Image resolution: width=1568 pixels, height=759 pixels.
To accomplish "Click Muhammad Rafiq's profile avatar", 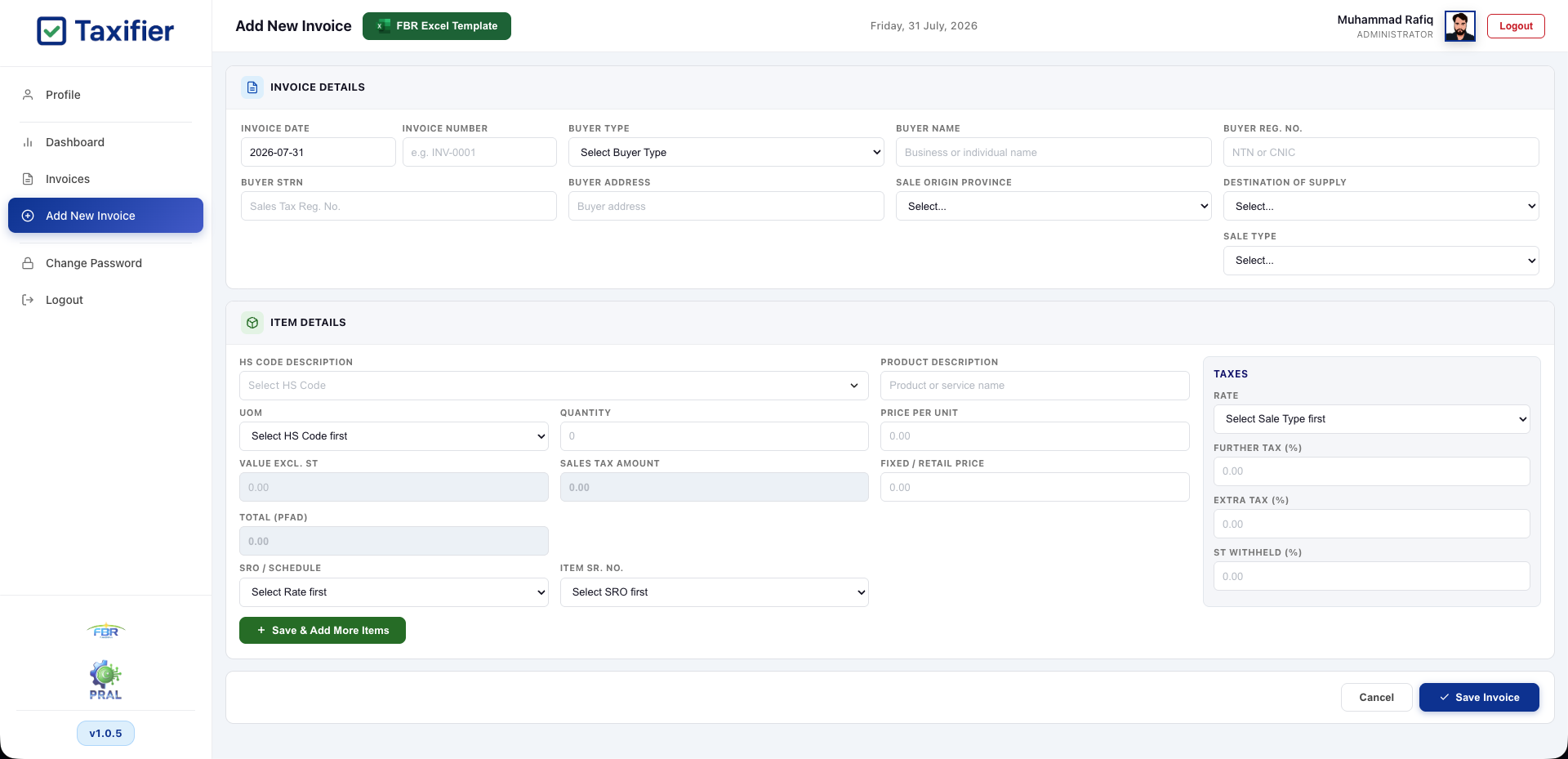I will tap(1460, 26).
